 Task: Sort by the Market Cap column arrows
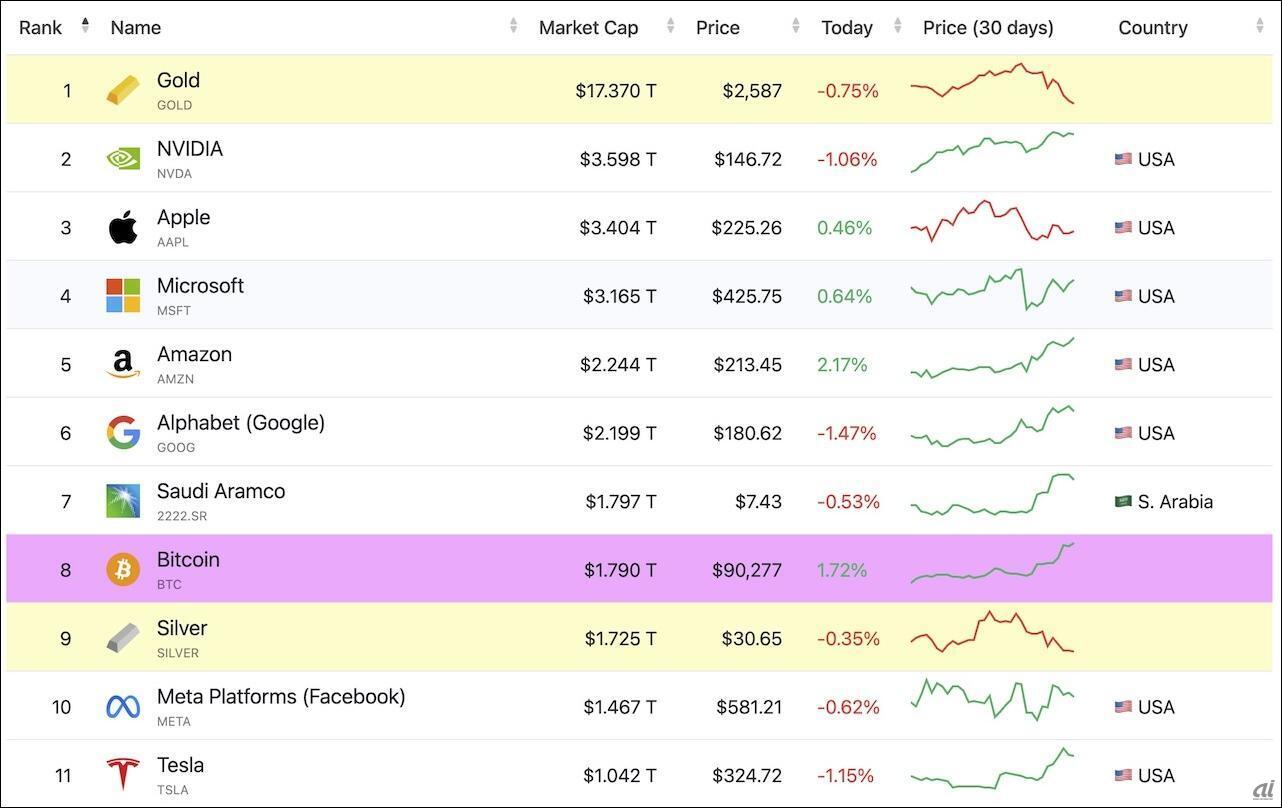[671, 26]
